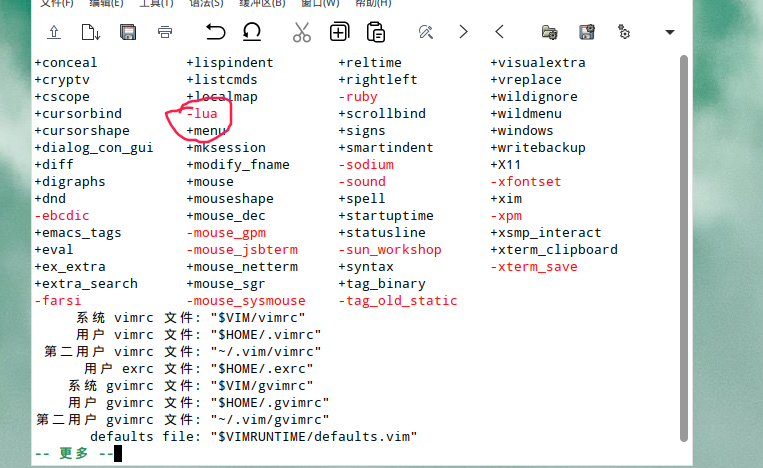The image size is (763, 468).
Task: Click the Run script gear icon
Action: pyautogui.click(x=624, y=32)
